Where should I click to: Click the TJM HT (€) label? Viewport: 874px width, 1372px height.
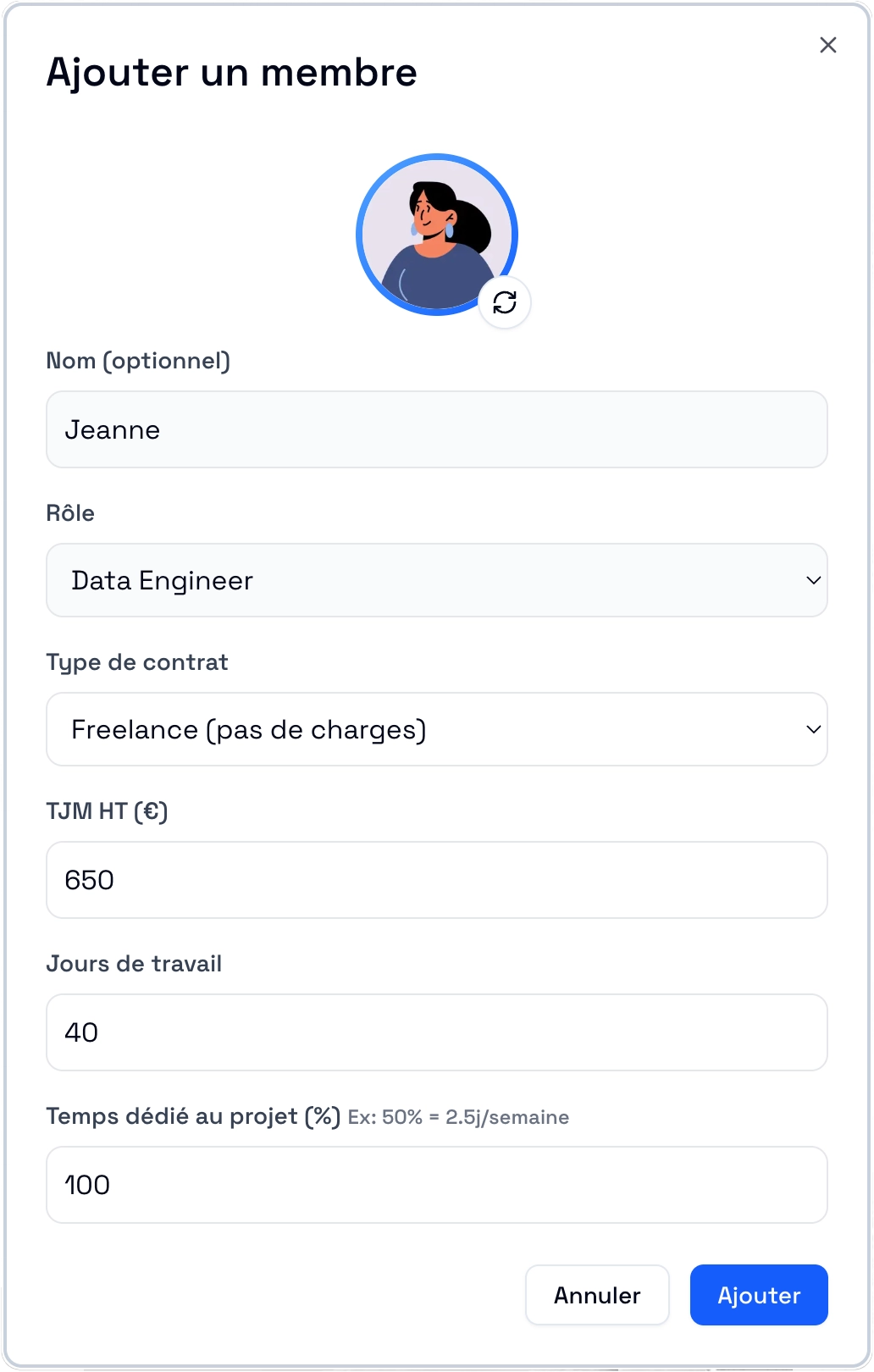108,811
